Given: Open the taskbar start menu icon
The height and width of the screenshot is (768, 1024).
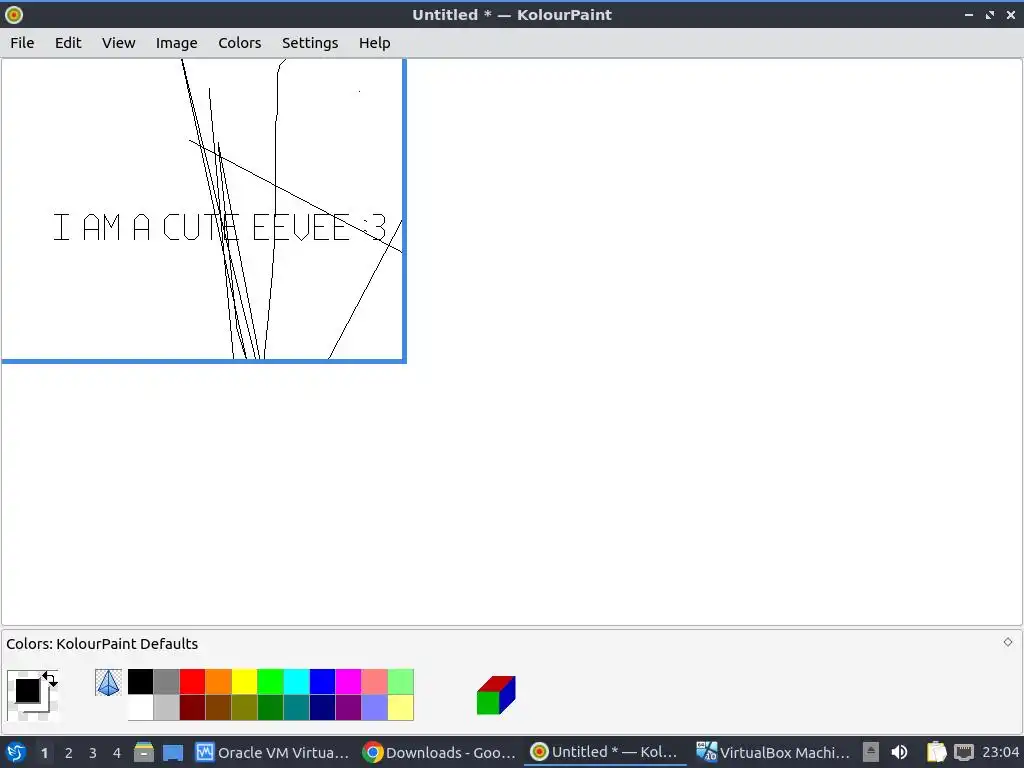Looking at the screenshot, I should 16,752.
